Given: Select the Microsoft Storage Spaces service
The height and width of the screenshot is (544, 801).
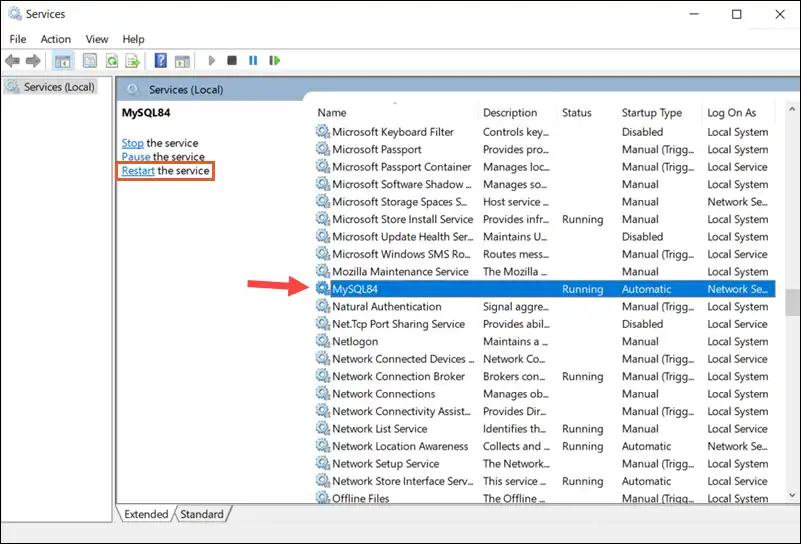Looking at the screenshot, I should tap(545, 202).
